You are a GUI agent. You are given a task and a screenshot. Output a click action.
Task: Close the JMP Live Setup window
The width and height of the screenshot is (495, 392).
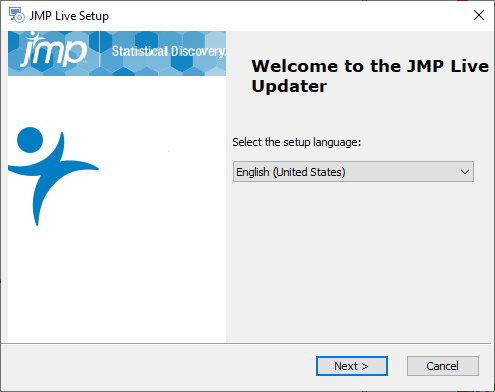click(479, 15)
